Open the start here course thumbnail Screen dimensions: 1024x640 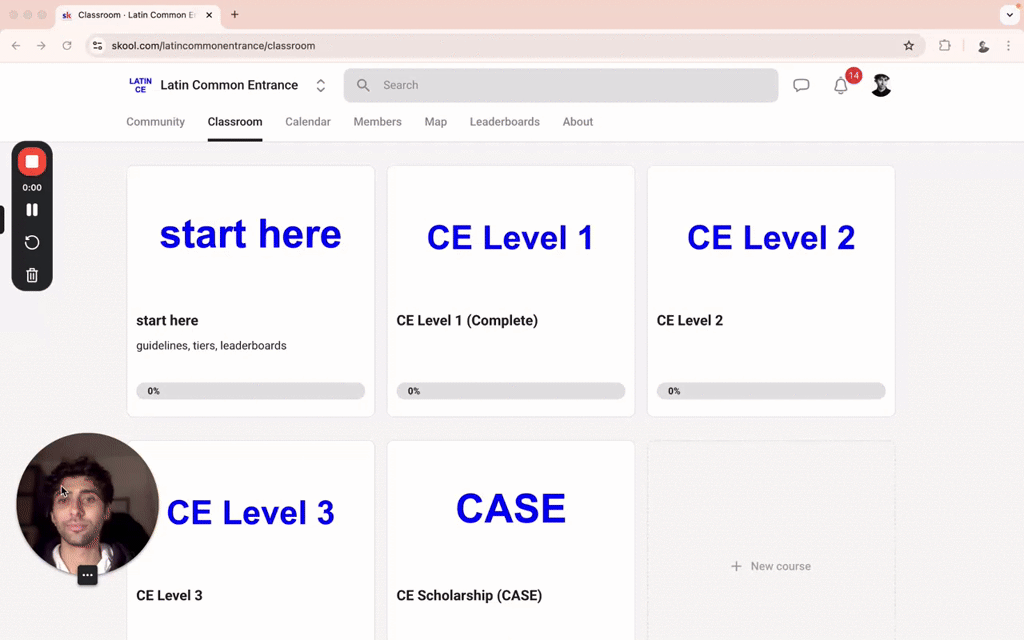(x=251, y=234)
